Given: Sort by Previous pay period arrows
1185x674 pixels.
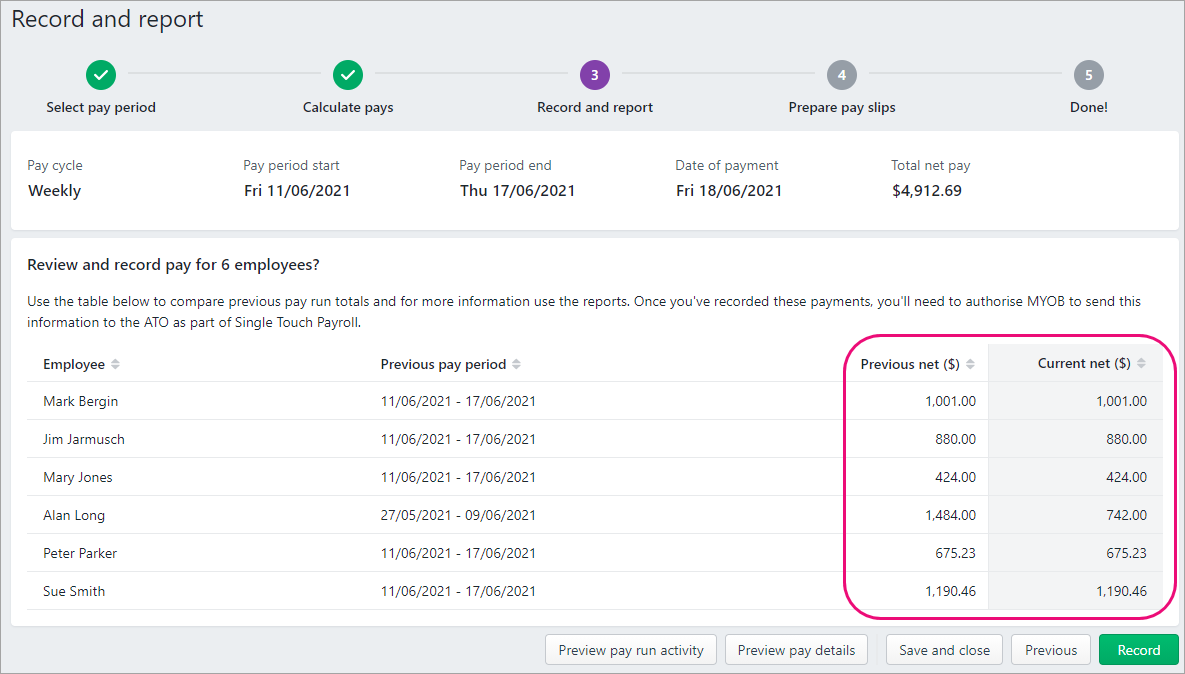Looking at the screenshot, I should click(516, 364).
